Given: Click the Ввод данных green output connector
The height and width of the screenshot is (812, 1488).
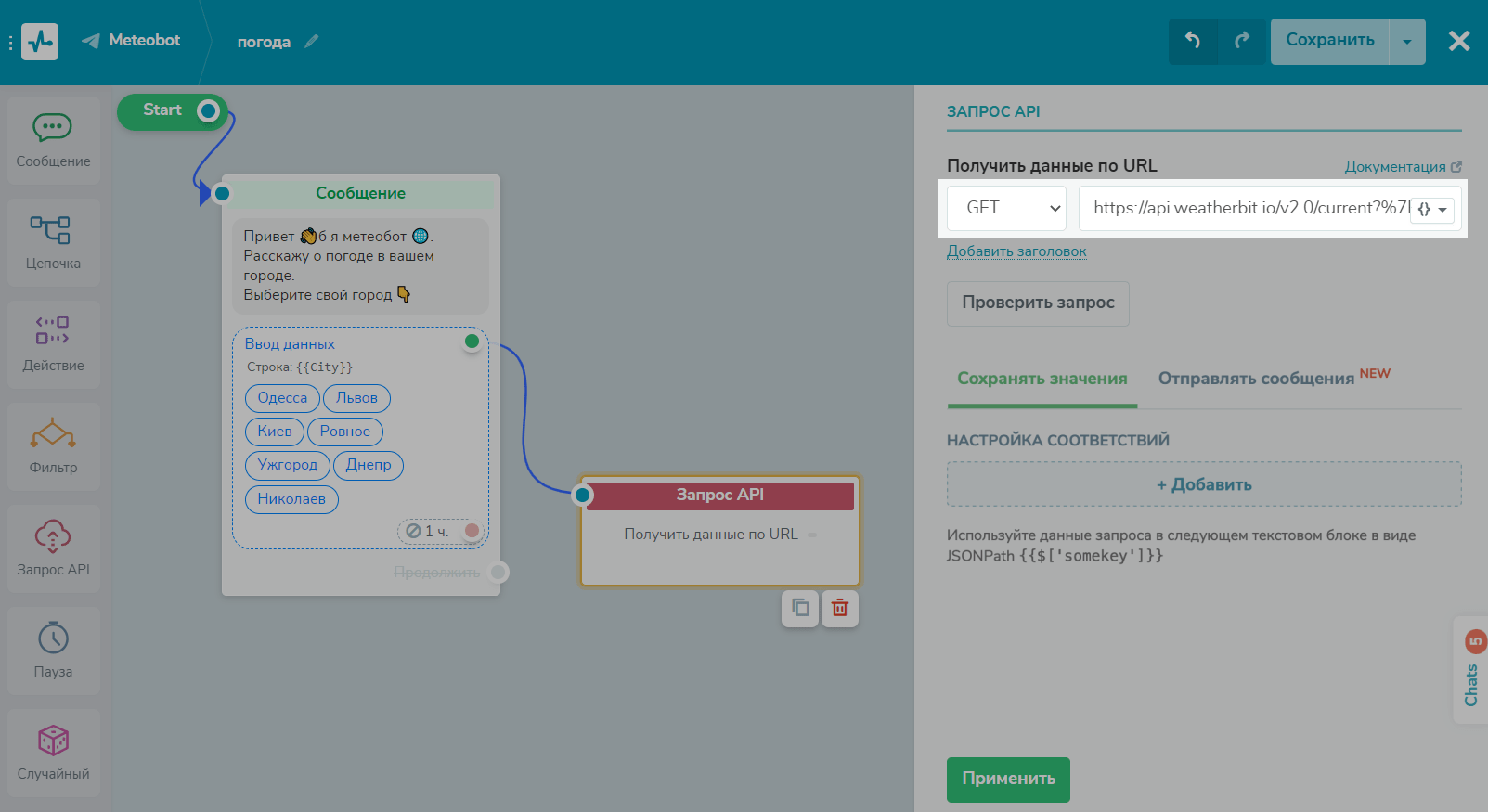Looking at the screenshot, I should 472,342.
